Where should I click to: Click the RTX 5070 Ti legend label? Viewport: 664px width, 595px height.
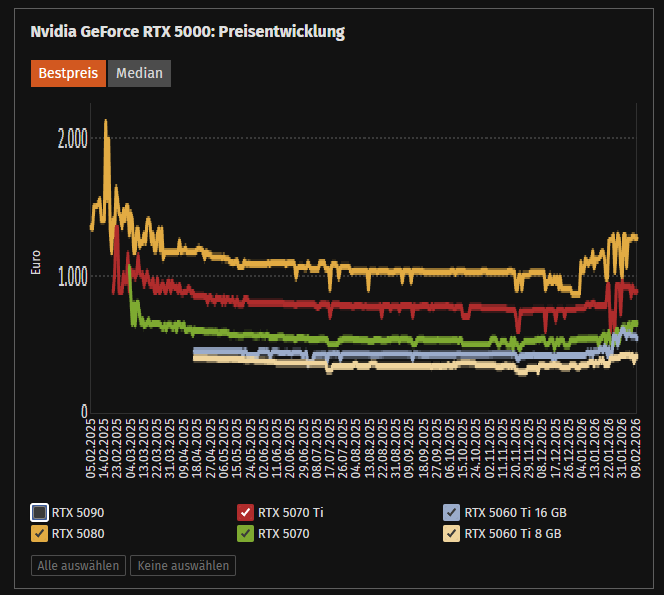click(x=290, y=512)
